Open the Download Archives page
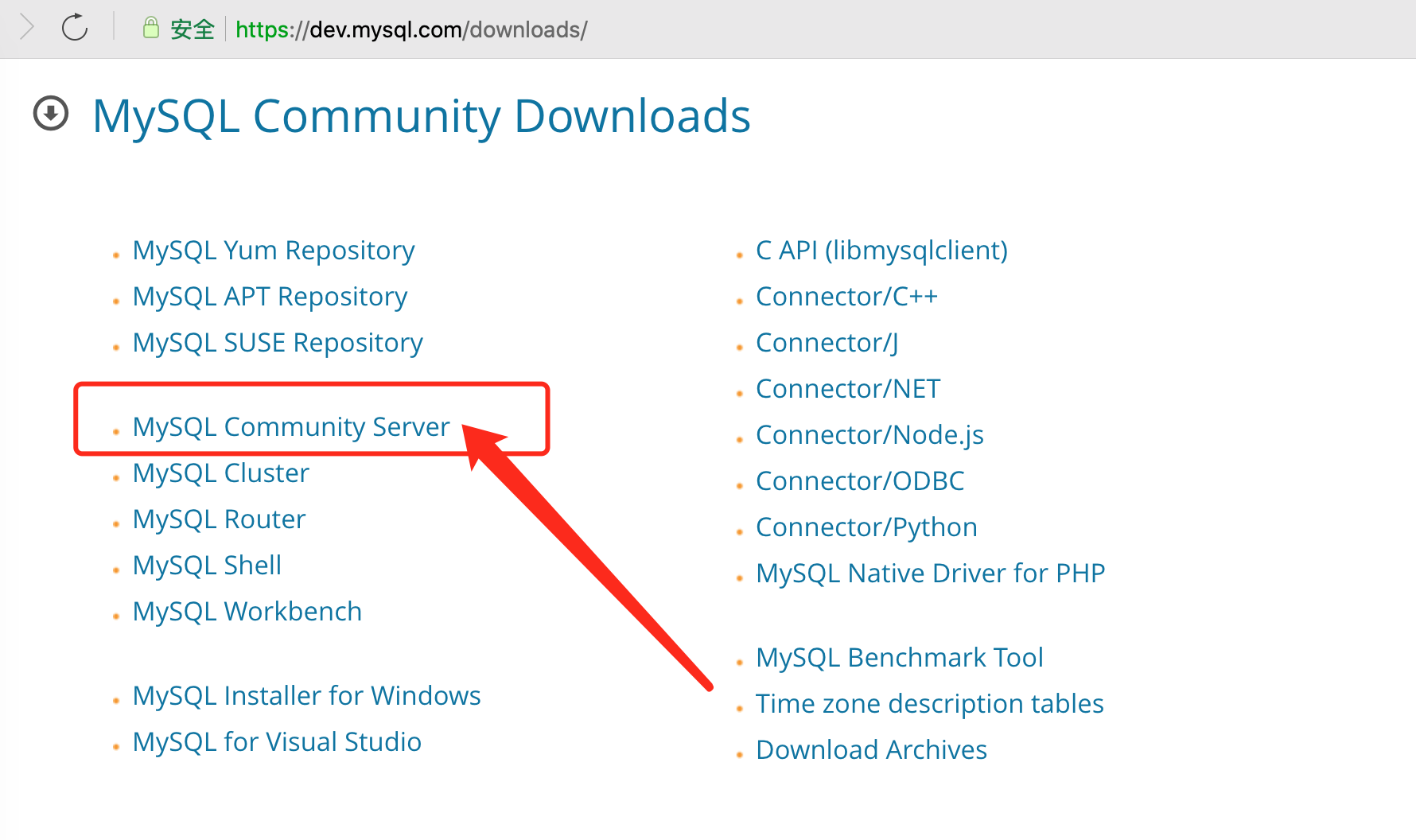This screenshot has width=1416, height=840. click(871, 749)
